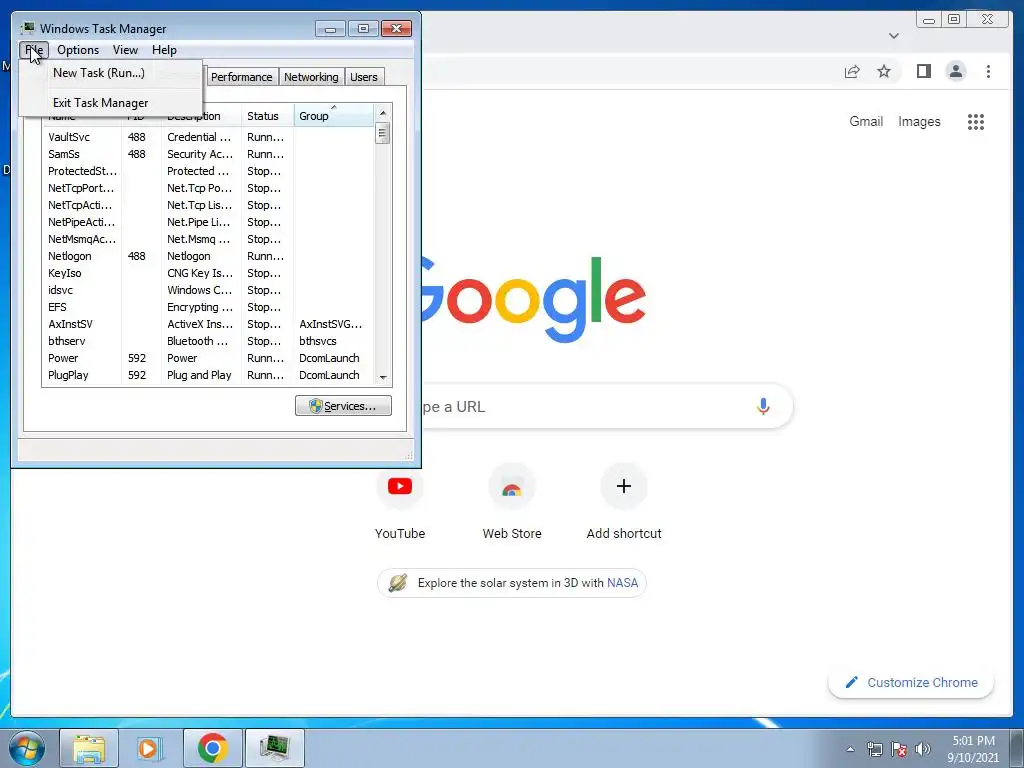Switch to Chrome from the taskbar

pos(212,748)
